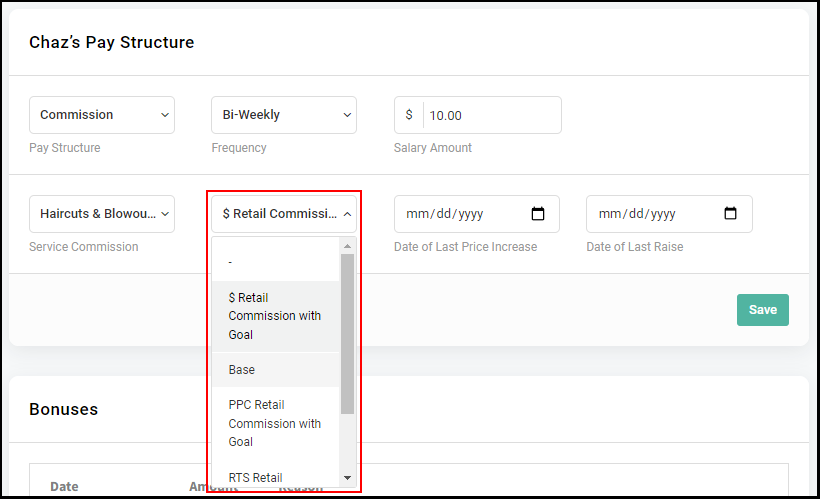Click the Date of Last Price Increase label

coord(465,247)
